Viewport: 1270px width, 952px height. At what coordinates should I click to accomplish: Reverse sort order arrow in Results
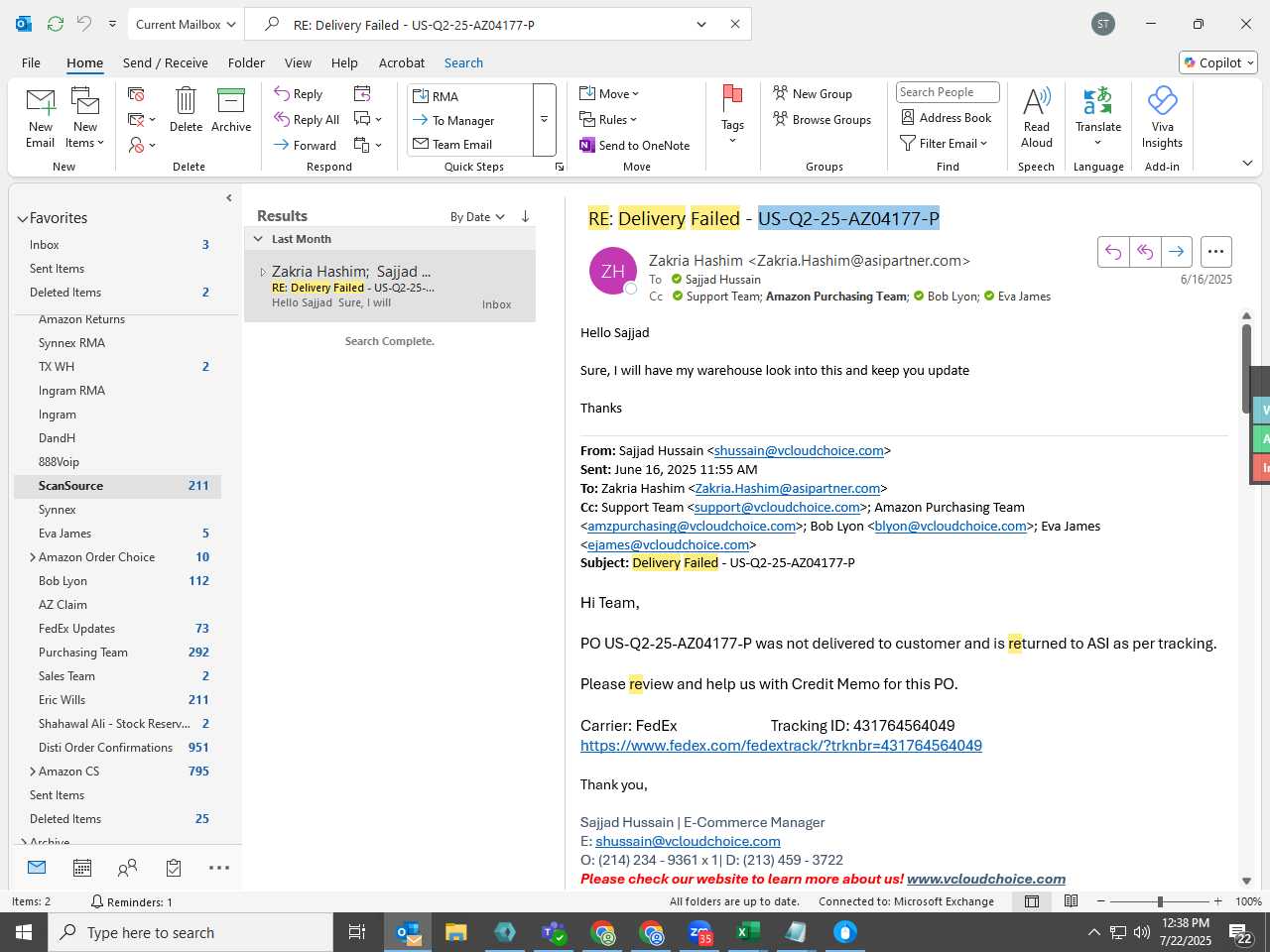click(x=525, y=216)
